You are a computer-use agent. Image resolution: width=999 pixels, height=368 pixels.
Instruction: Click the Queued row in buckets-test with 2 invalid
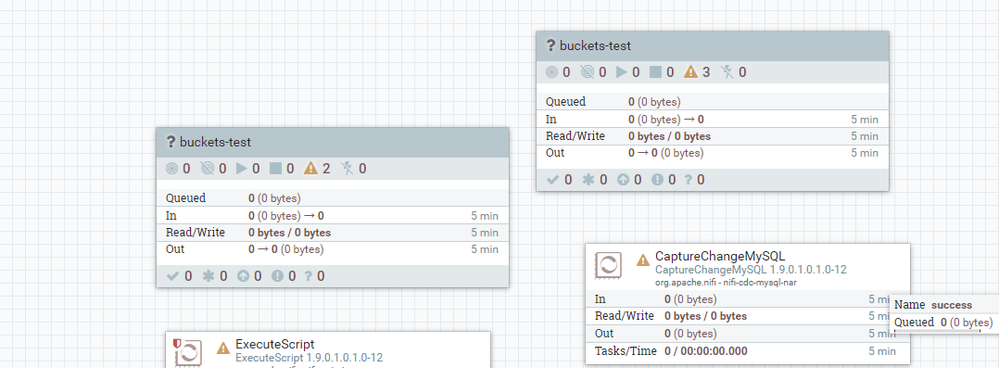[333, 198]
